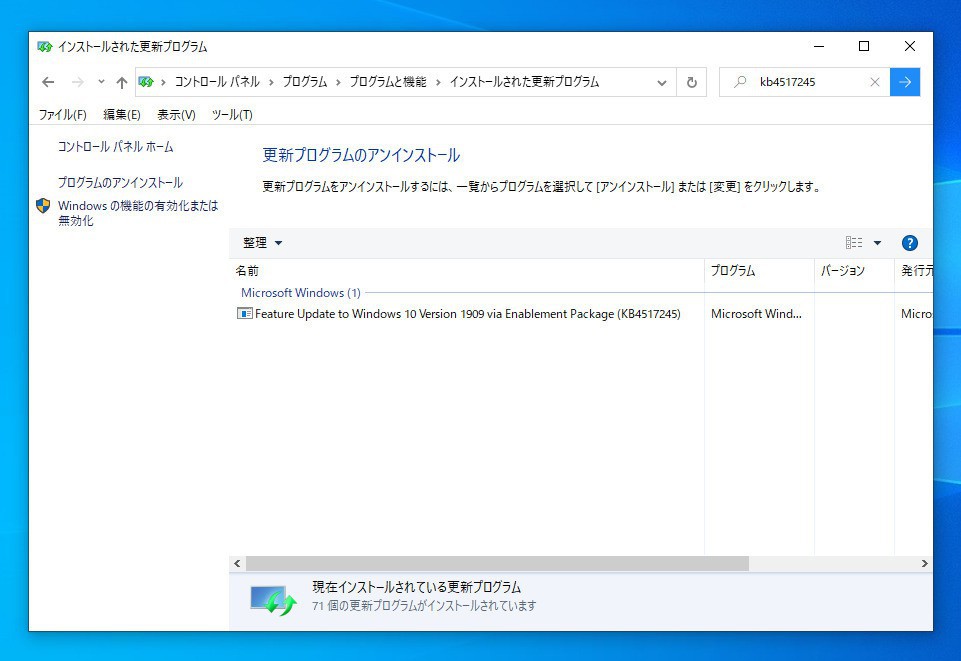Image resolution: width=961 pixels, height=661 pixels.
Task: Open the address bar history dropdown
Action: point(662,82)
